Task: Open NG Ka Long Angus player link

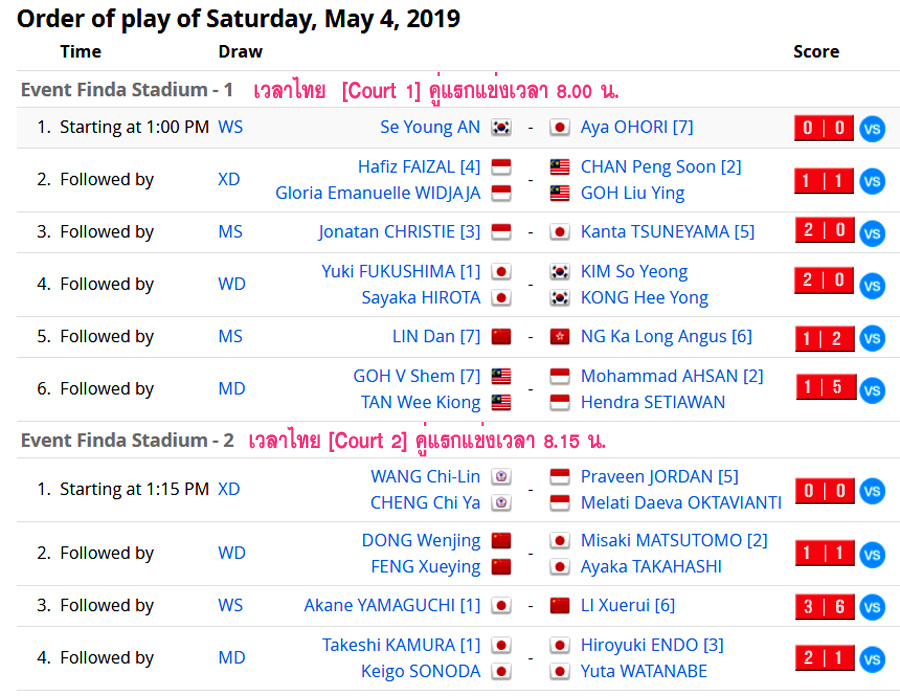Action: coord(666,336)
